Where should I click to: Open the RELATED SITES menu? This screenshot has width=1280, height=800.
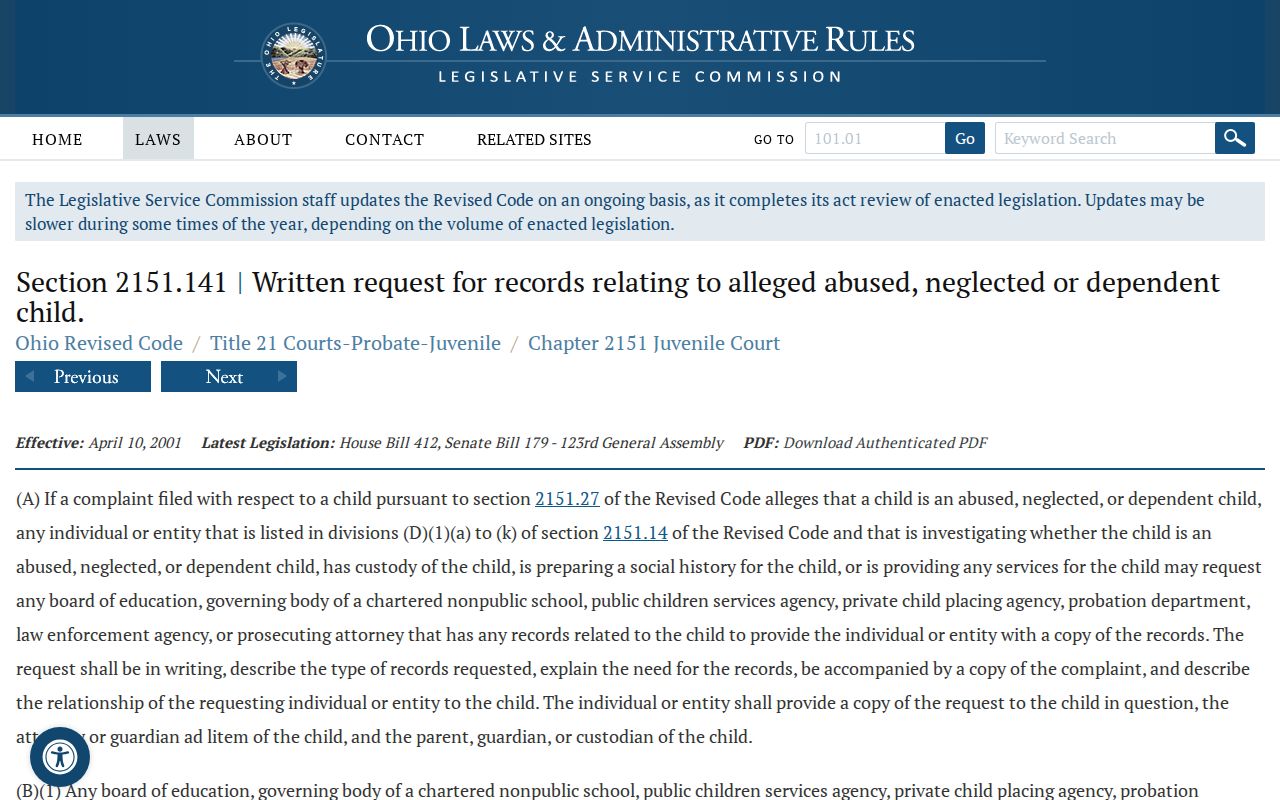pyautogui.click(x=534, y=139)
